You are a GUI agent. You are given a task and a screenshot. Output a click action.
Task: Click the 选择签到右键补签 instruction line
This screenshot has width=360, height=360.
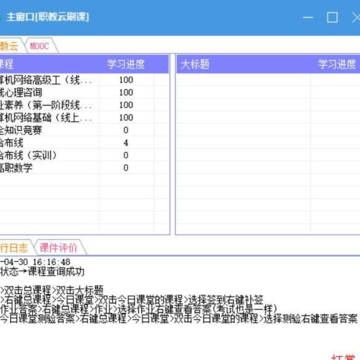133,299
